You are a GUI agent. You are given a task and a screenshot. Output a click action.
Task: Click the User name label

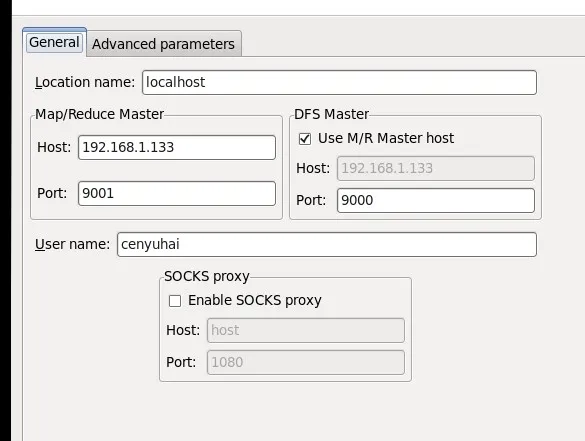(x=72, y=244)
